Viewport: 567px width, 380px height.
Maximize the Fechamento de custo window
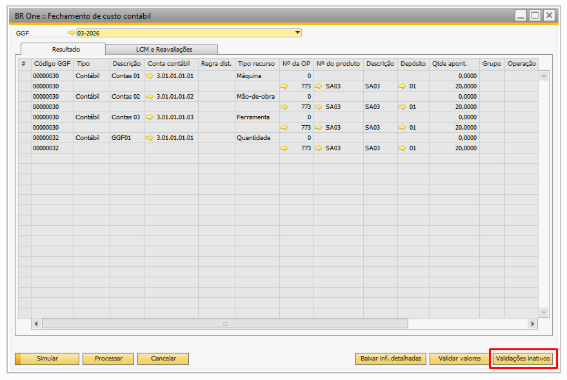pyautogui.click(x=535, y=16)
